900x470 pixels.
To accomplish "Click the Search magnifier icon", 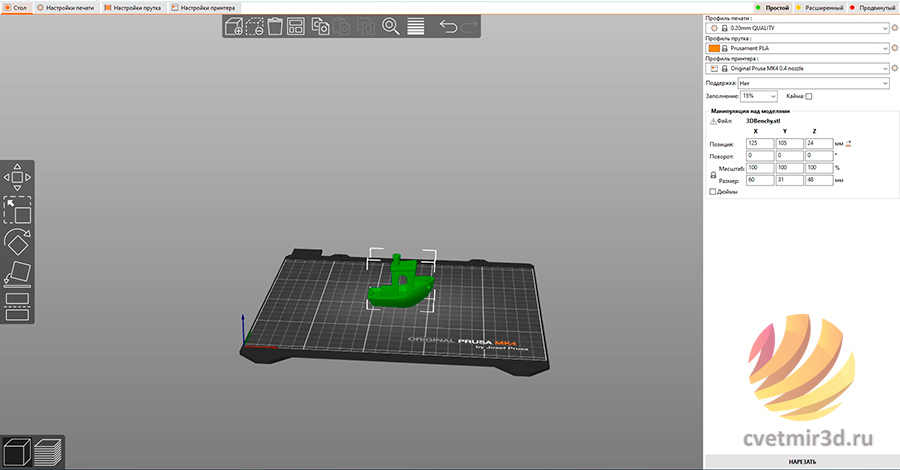I will 390,26.
